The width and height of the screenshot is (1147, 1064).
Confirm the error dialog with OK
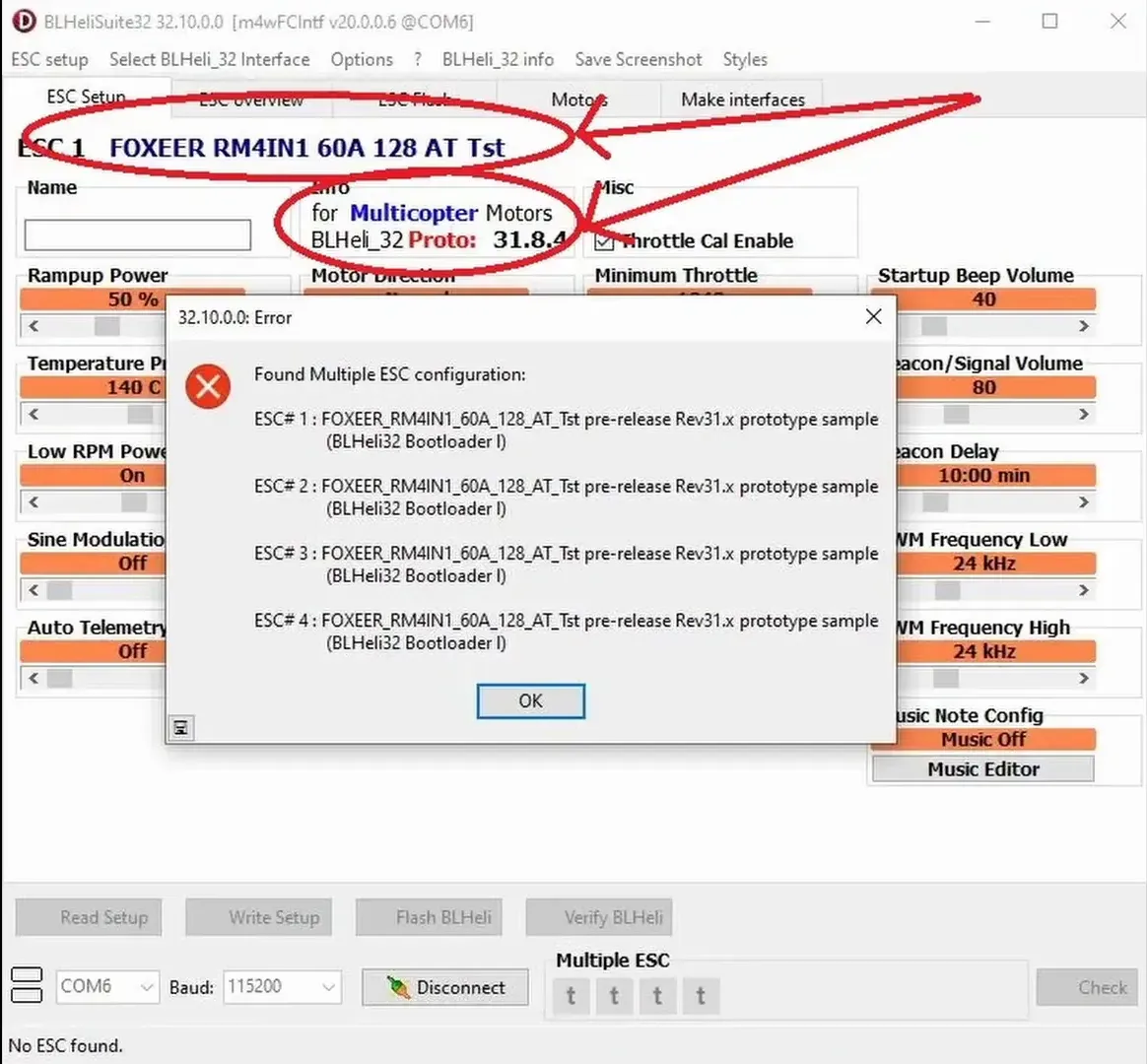[x=530, y=701]
